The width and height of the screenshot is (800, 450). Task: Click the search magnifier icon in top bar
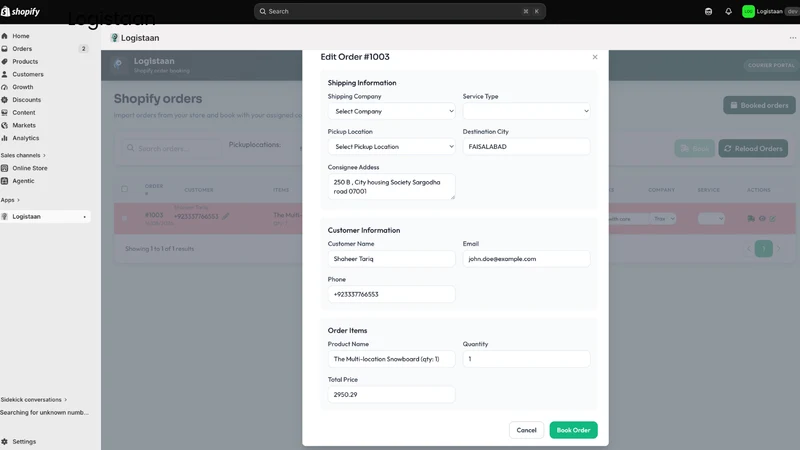tap(263, 11)
